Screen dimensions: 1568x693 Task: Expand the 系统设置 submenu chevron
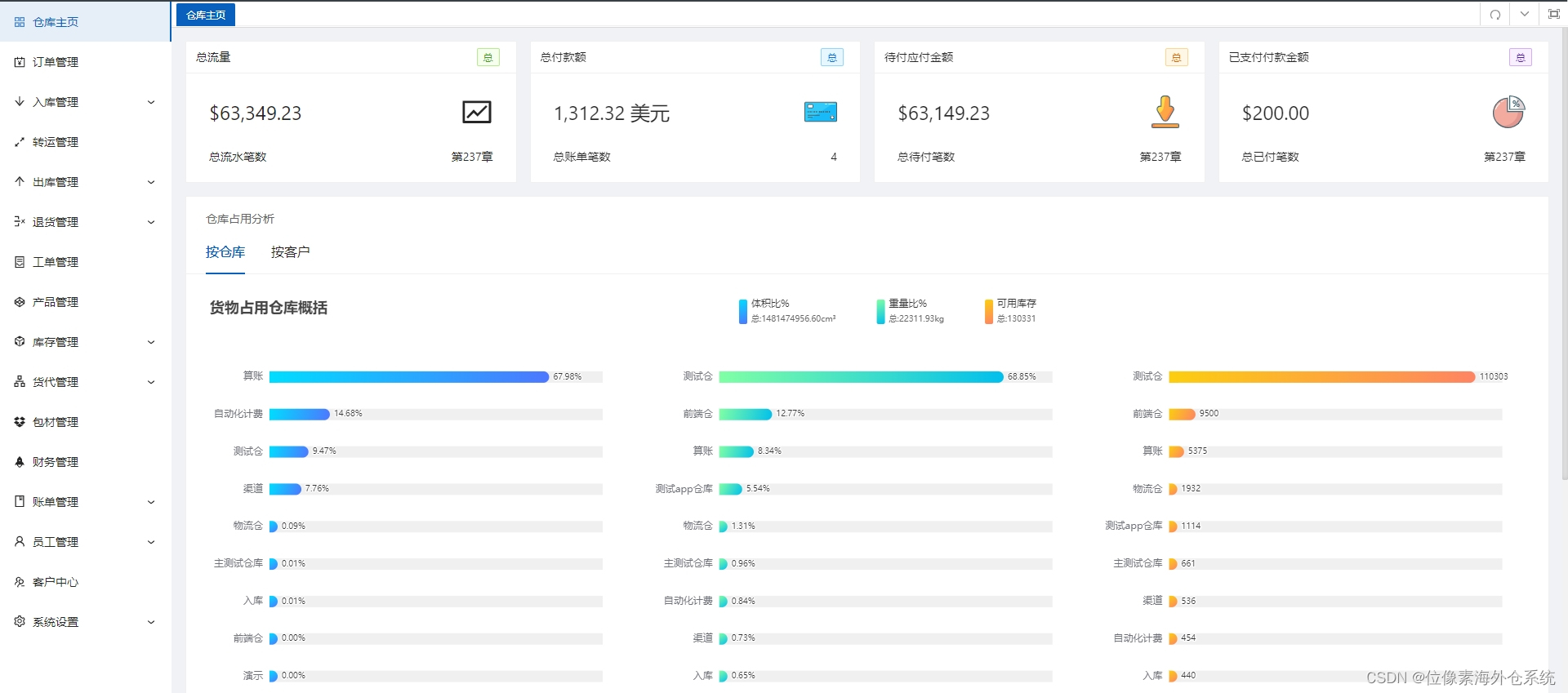point(151,622)
